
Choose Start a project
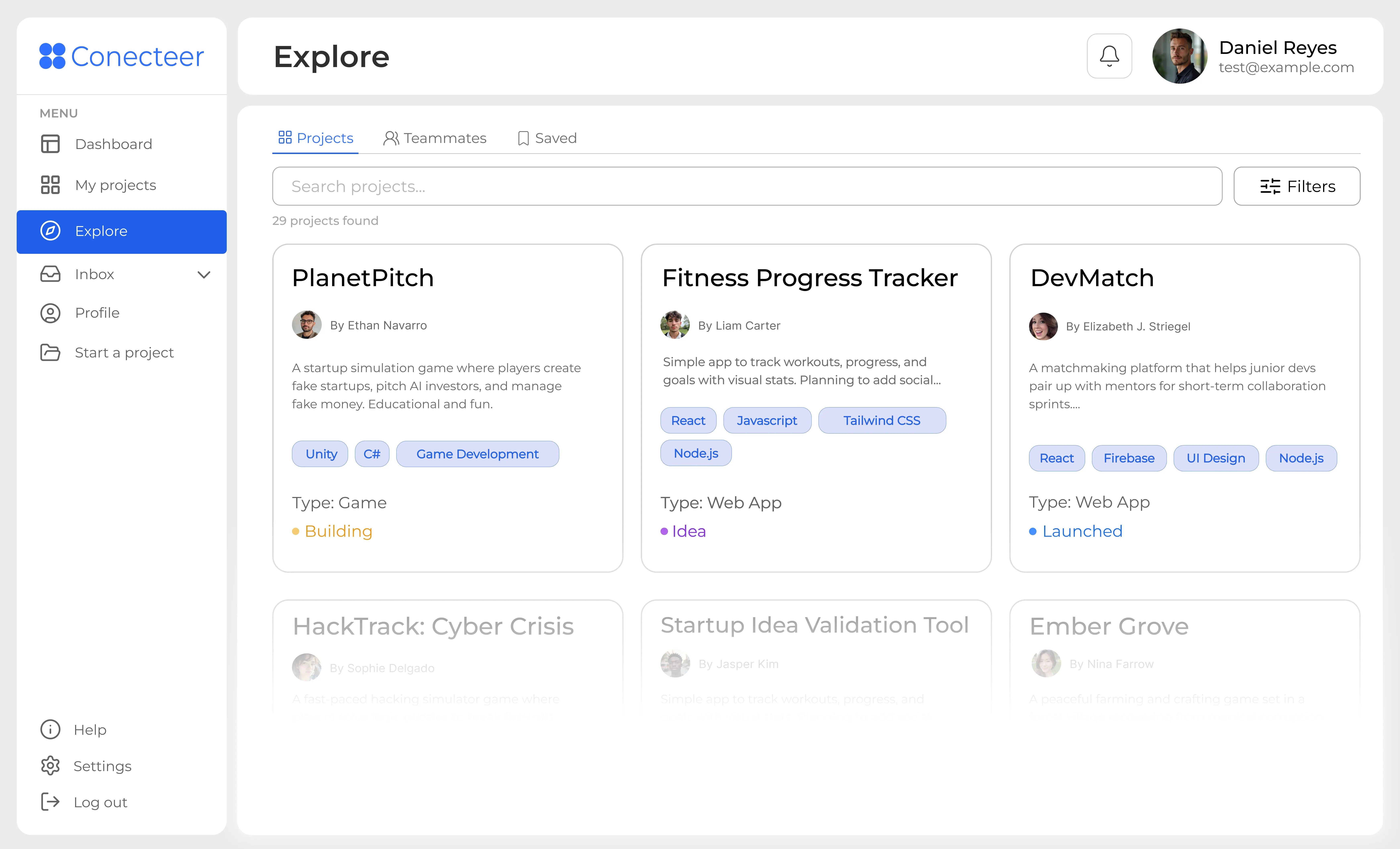click(122, 352)
